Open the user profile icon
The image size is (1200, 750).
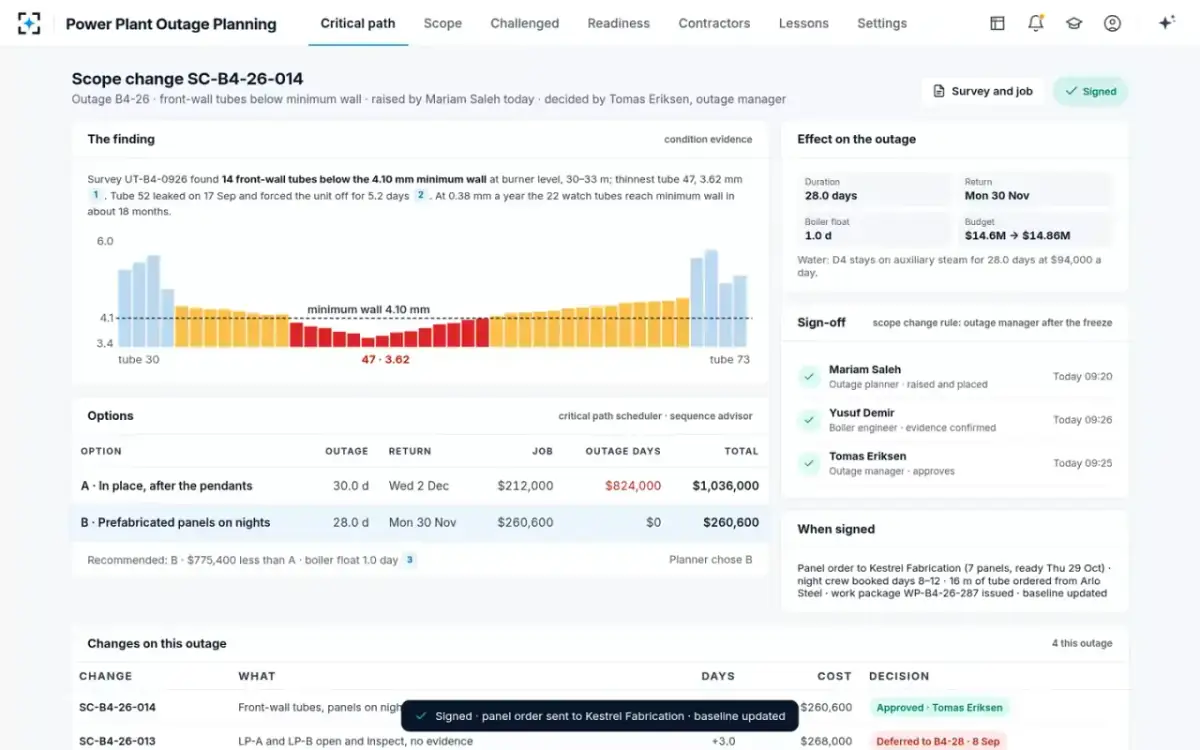[1112, 23]
